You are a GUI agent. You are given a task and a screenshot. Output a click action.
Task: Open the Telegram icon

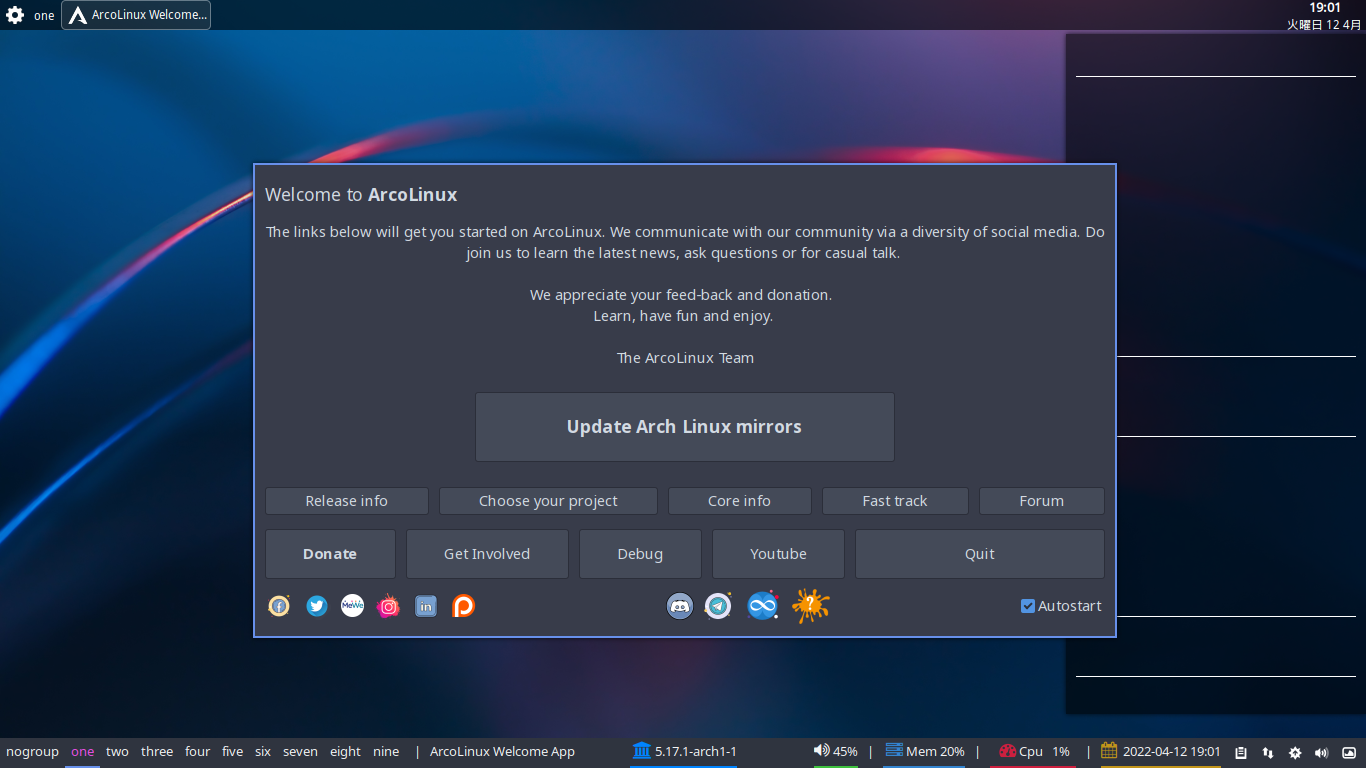tap(718, 606)
